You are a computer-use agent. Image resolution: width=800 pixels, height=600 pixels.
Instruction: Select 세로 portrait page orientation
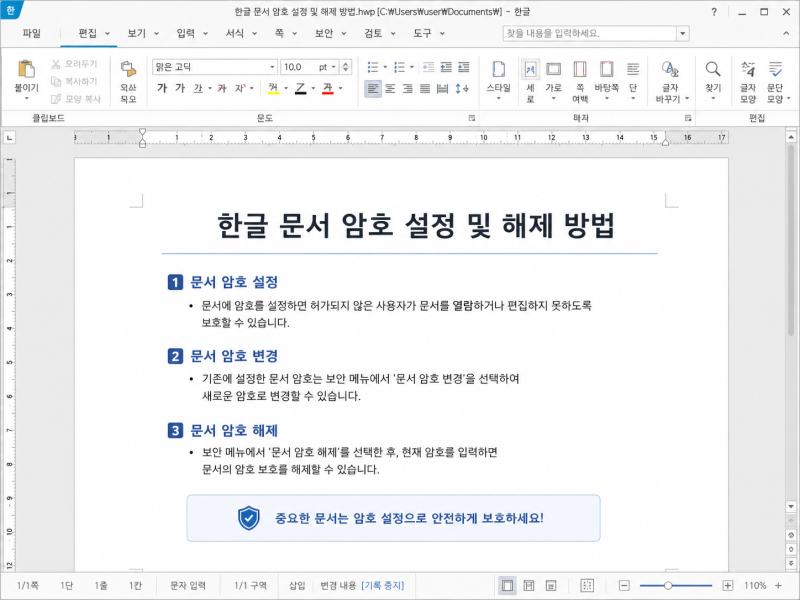coord(531,81)
